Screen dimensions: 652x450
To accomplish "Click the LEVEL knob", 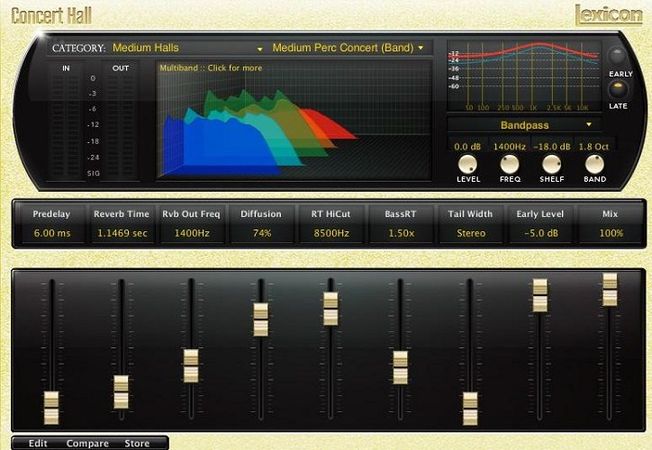I will pyautogui.click(x=468, y=165).
